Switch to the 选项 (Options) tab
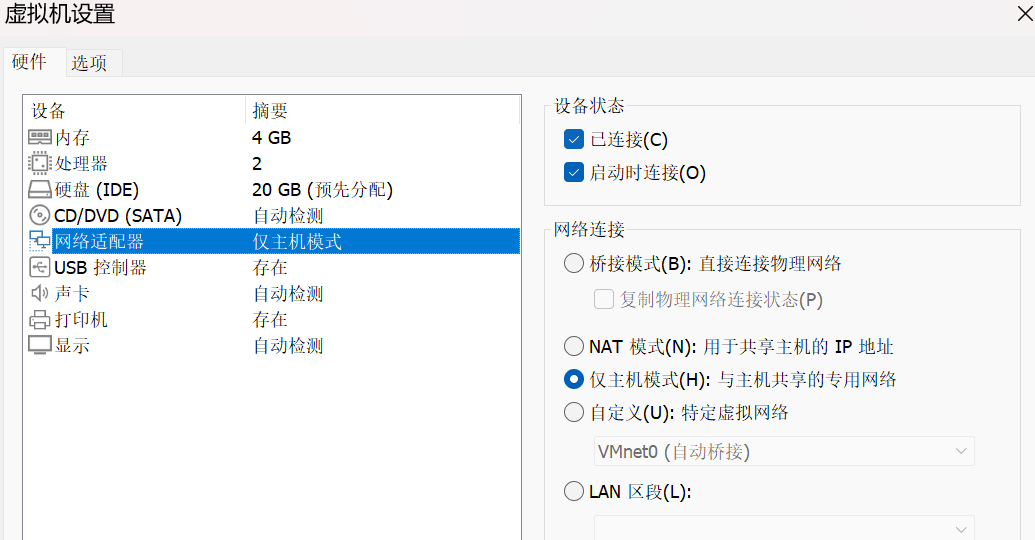 (x=89, y=63)
